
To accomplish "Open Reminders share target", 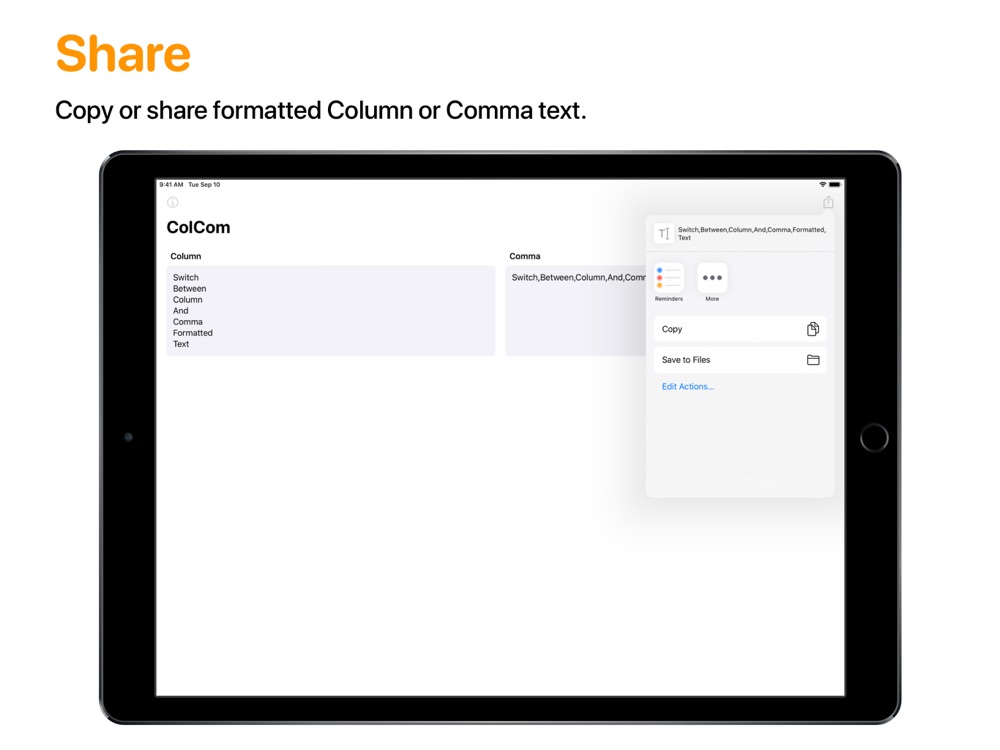I will click(x=668, y=282).
